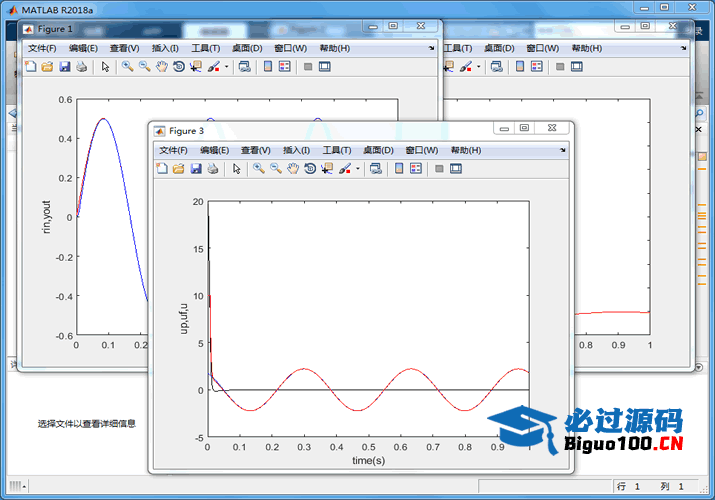
Task: Save Figure 3 using the floppy disk icon
Action: coord(196,169)
